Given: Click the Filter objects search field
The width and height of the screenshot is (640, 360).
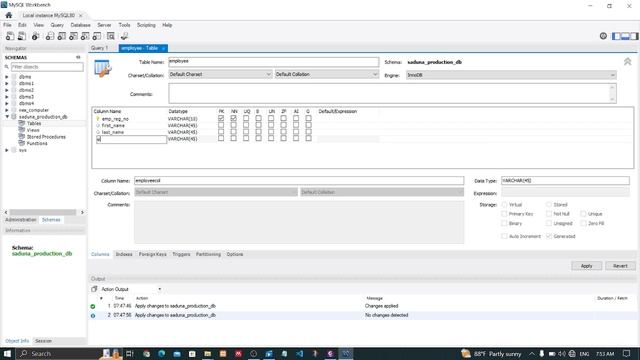Looking at the screenshot, I should point(47,67).
